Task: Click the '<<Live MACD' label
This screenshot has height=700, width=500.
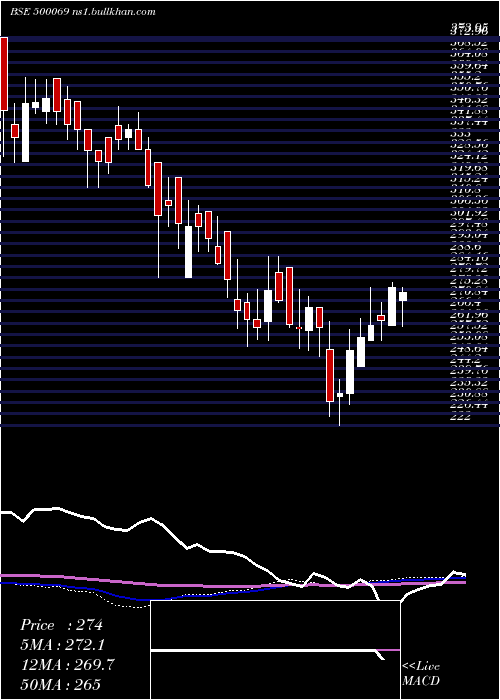Action: pyautogui.click(x=421, y=674)
